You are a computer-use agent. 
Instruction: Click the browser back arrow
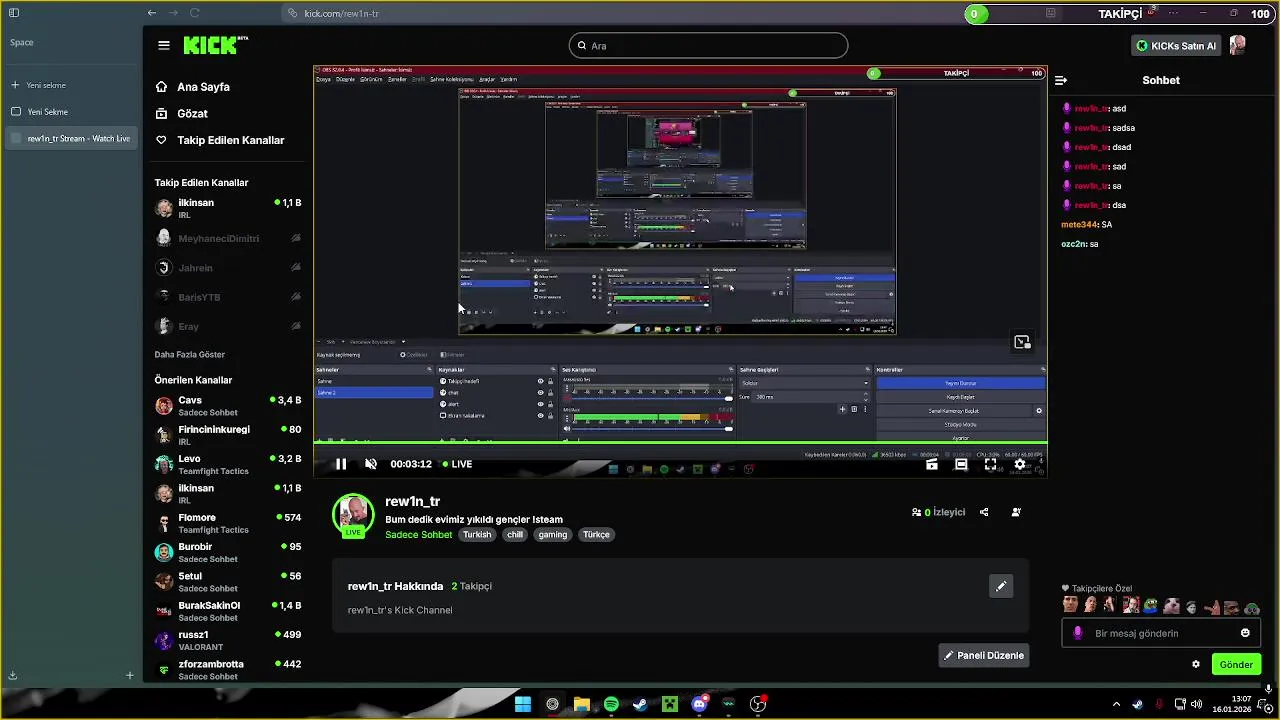pyautogui.click(x=151, y=13)
